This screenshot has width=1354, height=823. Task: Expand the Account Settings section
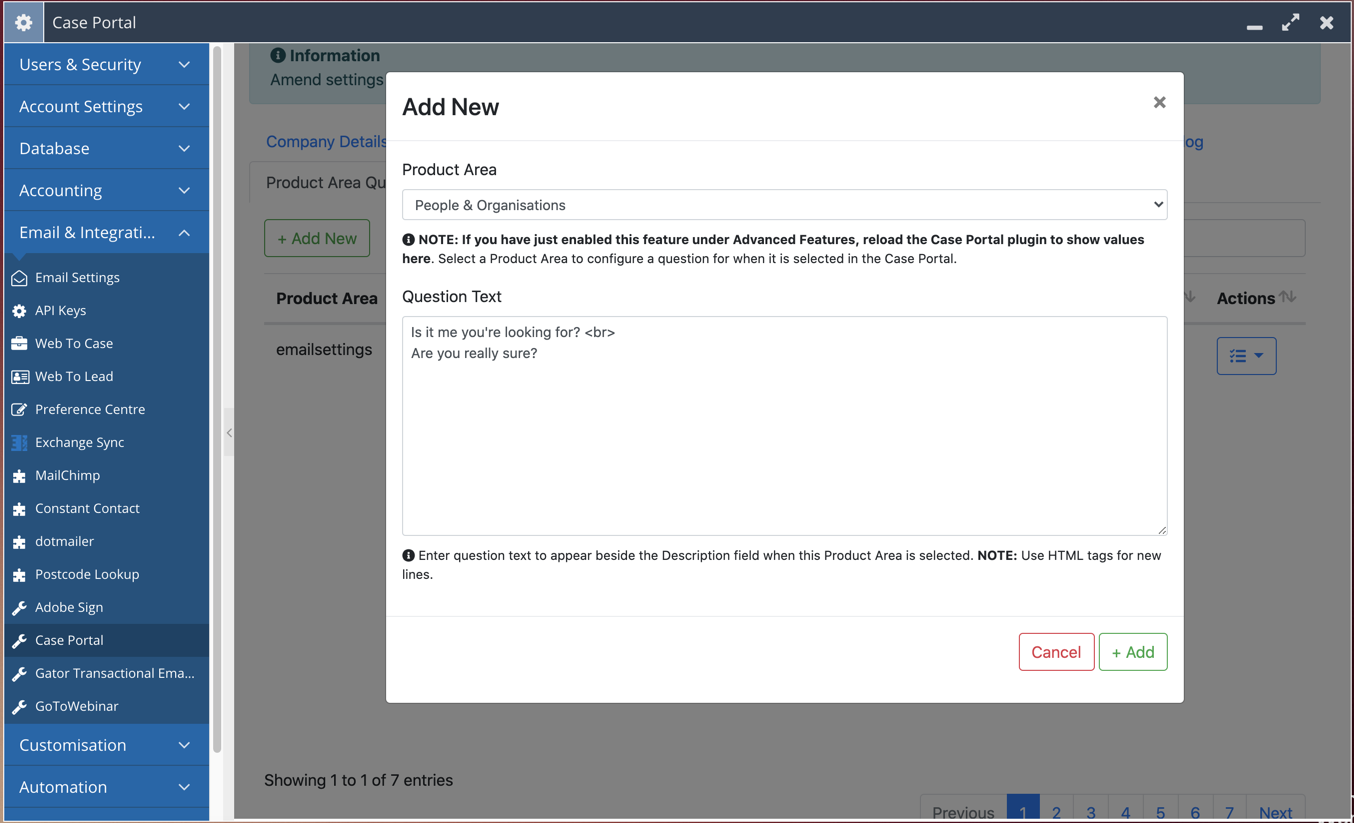pos(106,106)
